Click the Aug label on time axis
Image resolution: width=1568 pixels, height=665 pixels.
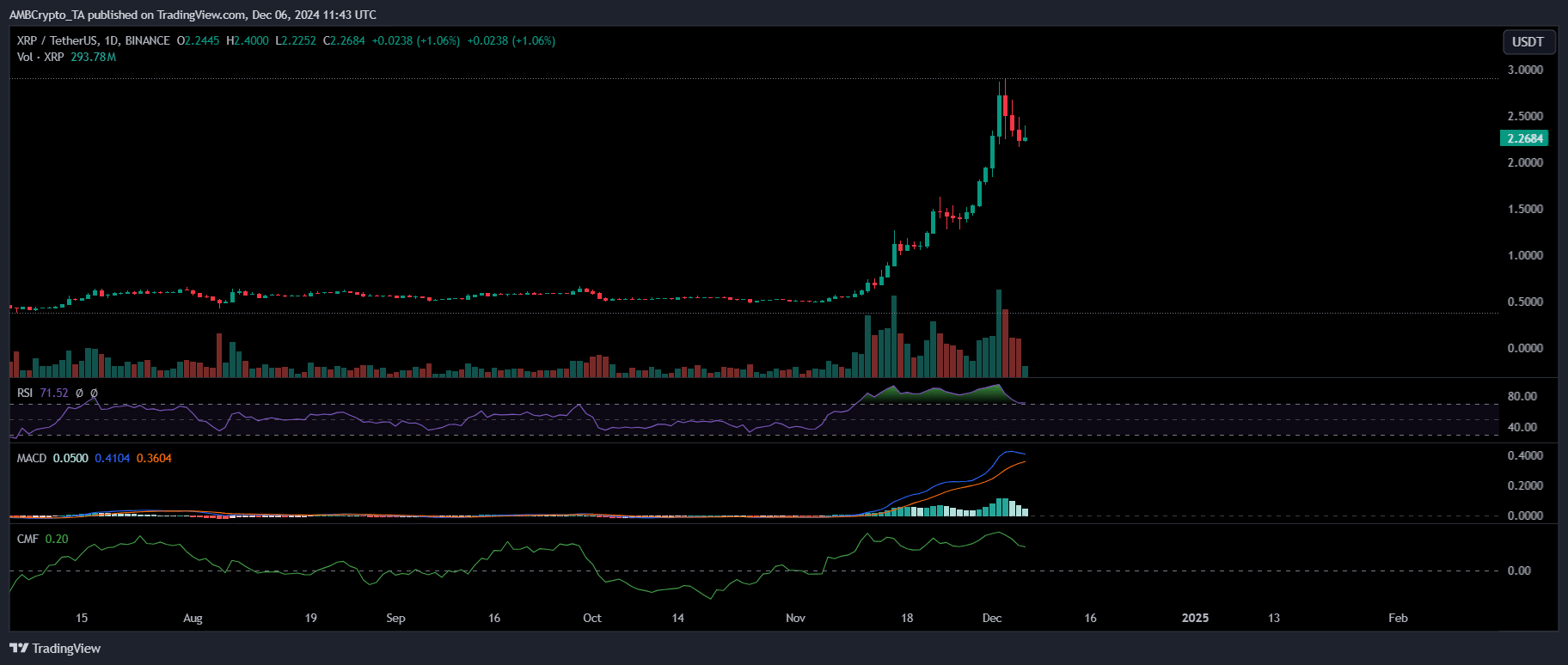[x=193, y=618]
